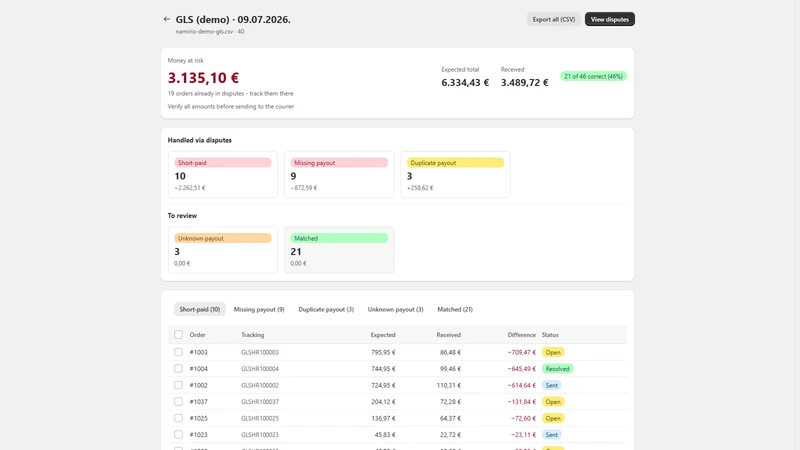Click tracking number GLSHR100003
This screenshot has width=800, height=450.
[260, 352]
